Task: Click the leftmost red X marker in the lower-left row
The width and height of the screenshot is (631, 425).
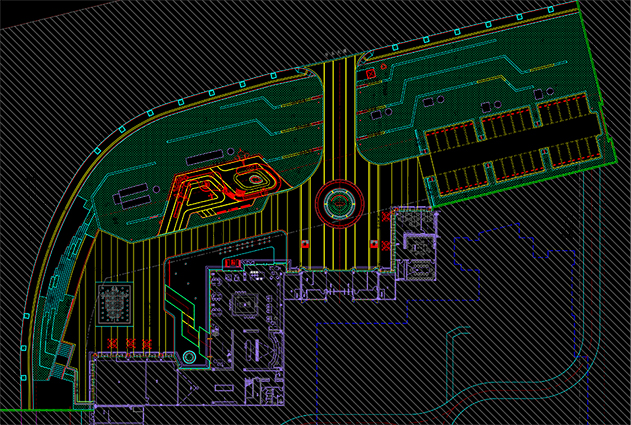Action: click(x=113, y=344)
